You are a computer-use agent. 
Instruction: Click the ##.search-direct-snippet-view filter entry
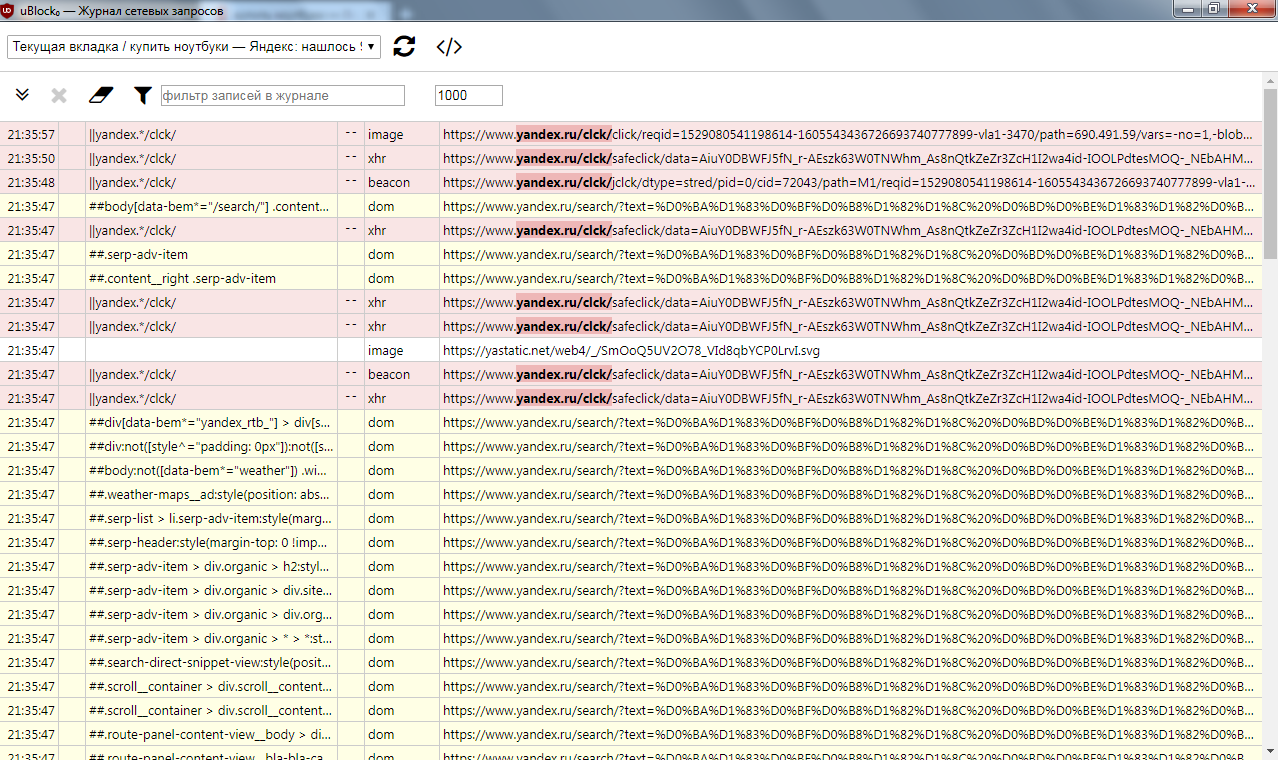click(x=211, y=663)
